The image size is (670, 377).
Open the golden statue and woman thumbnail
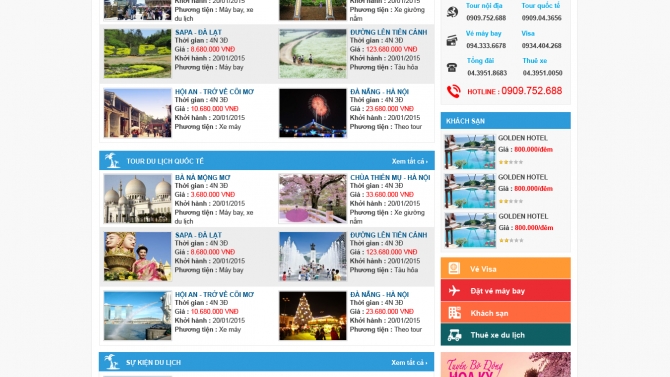coord(137,256)
